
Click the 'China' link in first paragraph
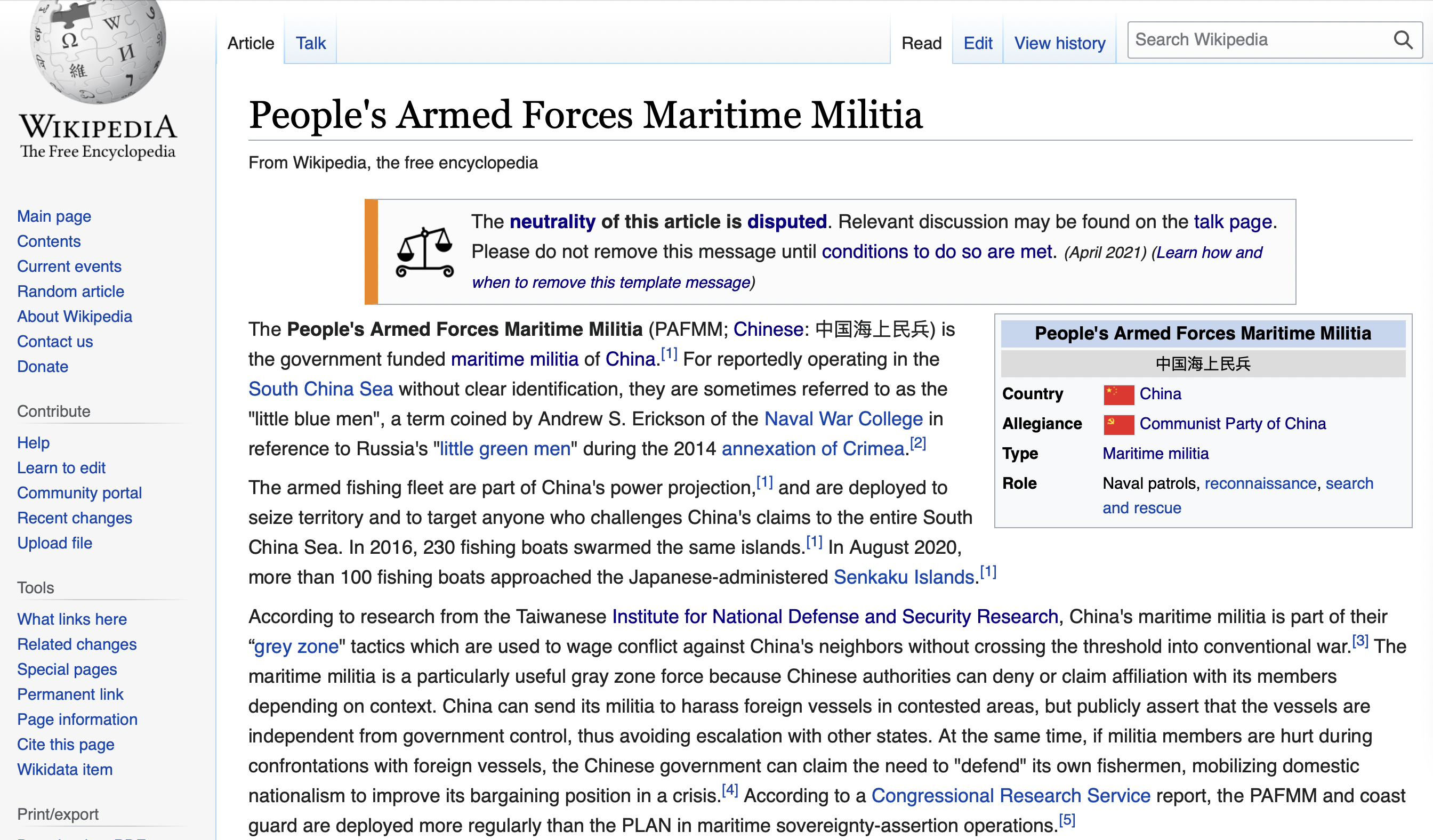click(630, 359)
